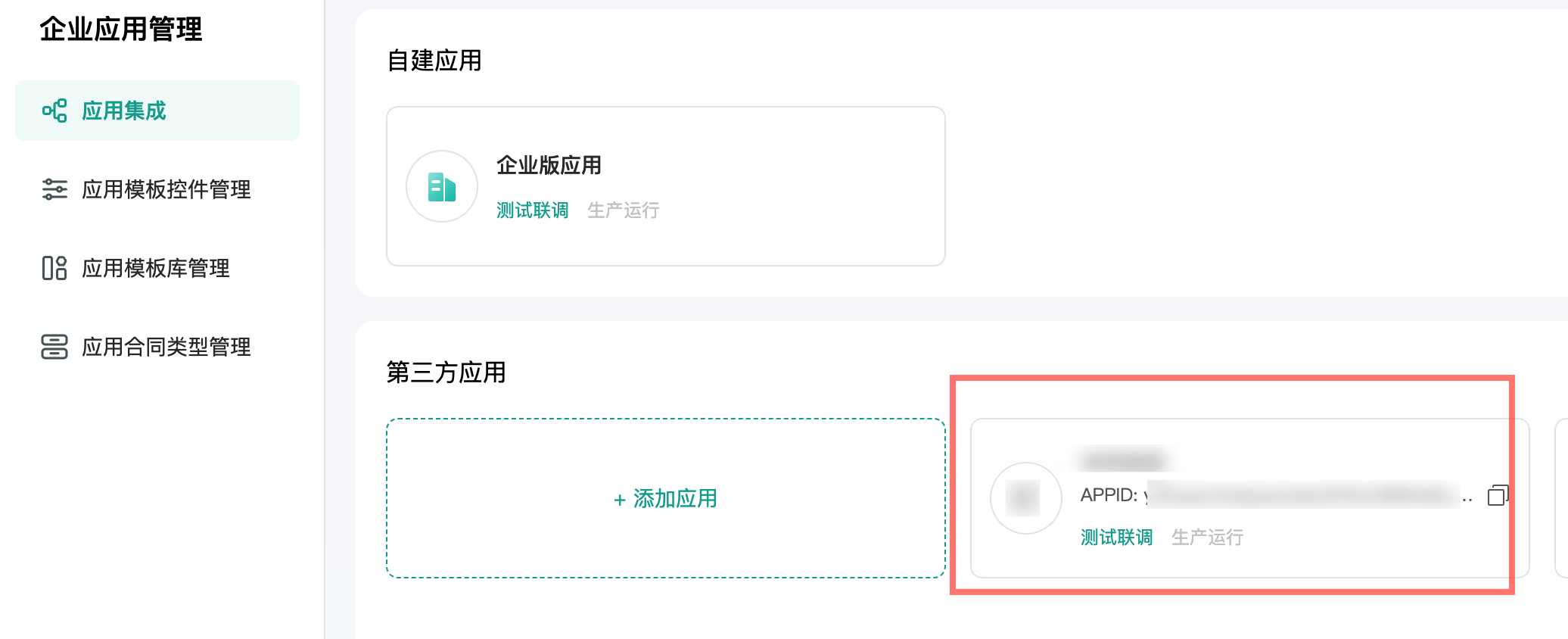Click the partially visible card at right edge
This screenshot has height=639, width=1568.
coord(1561,498)
